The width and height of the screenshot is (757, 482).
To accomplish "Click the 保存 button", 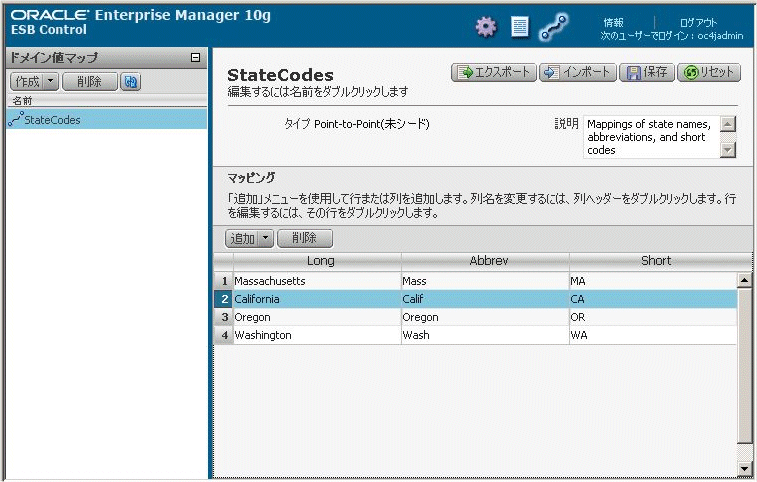I will [x=646, y=72].
